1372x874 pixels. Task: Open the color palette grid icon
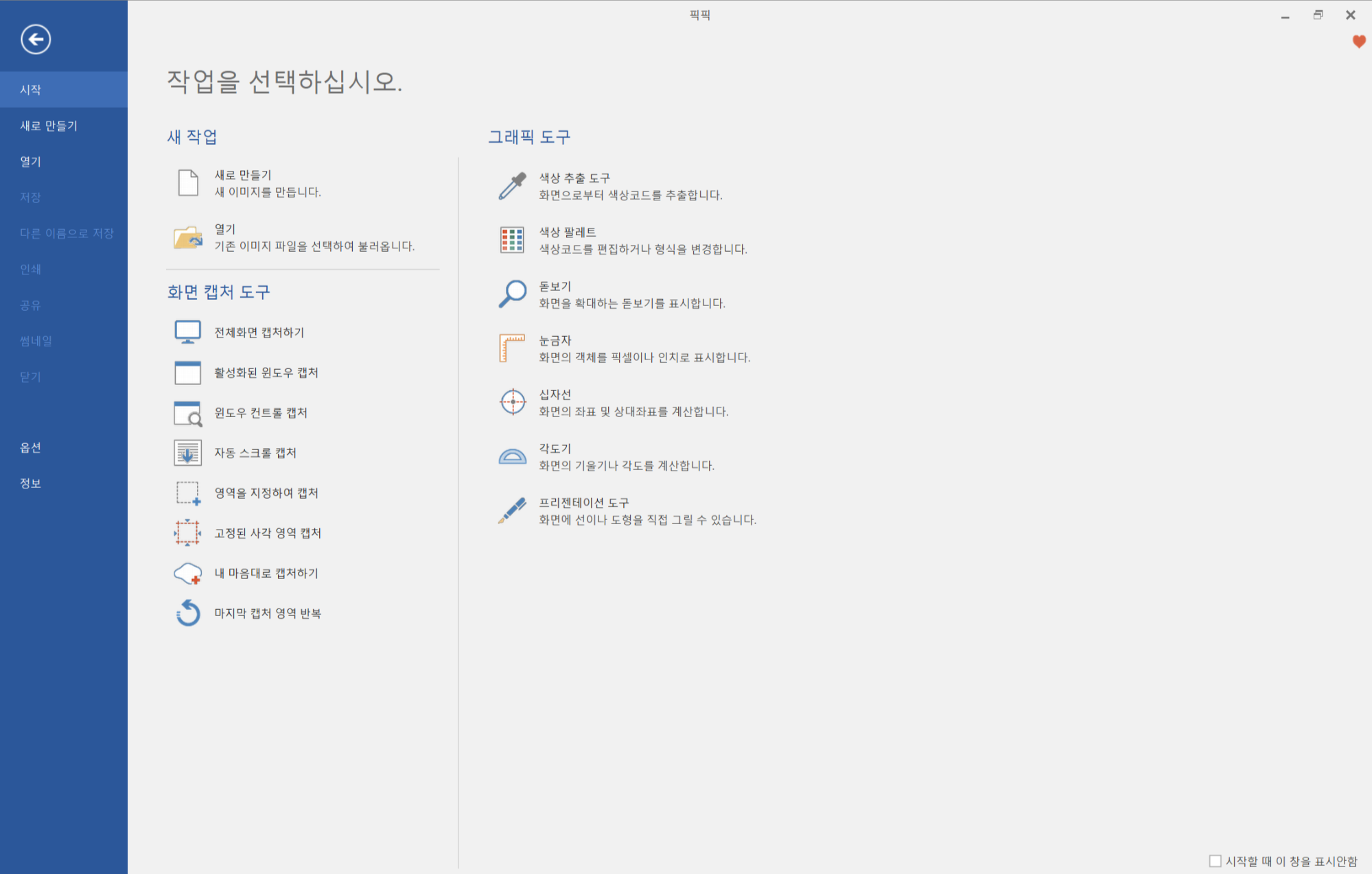(512, 240)
